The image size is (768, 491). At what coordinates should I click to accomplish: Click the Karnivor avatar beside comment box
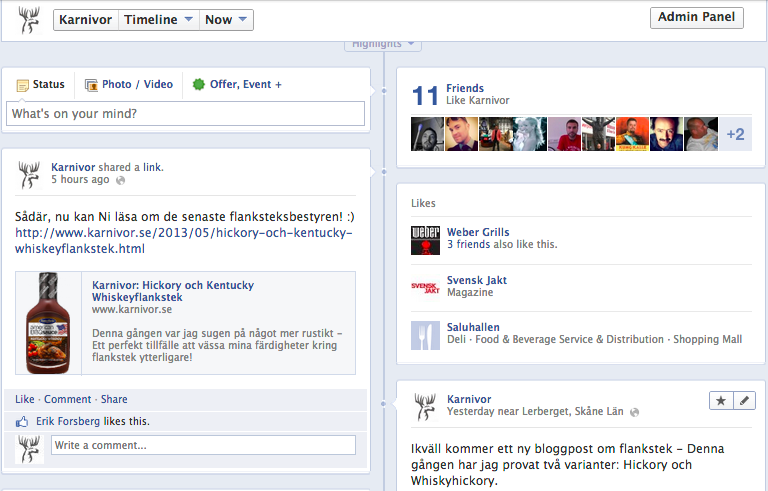tap(29, 449)
